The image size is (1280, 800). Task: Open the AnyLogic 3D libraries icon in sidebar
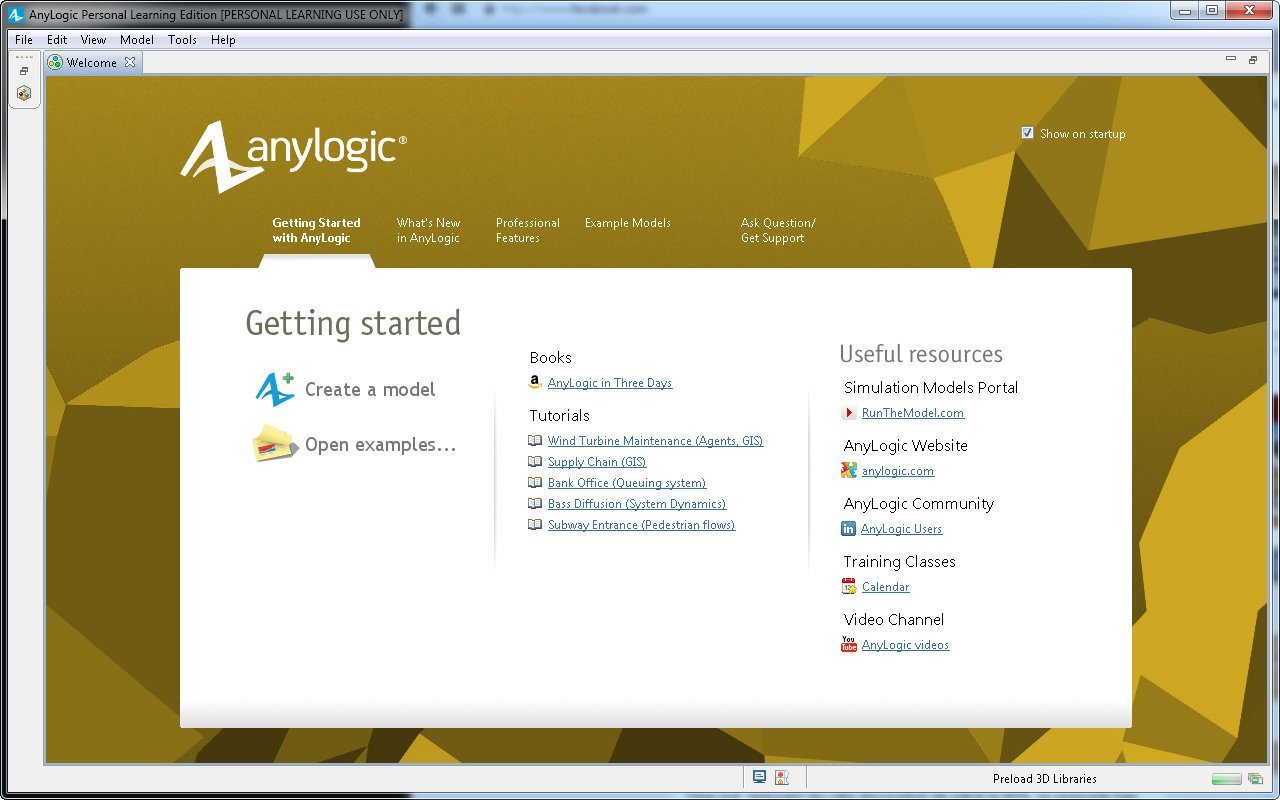[x=24, y=93]
